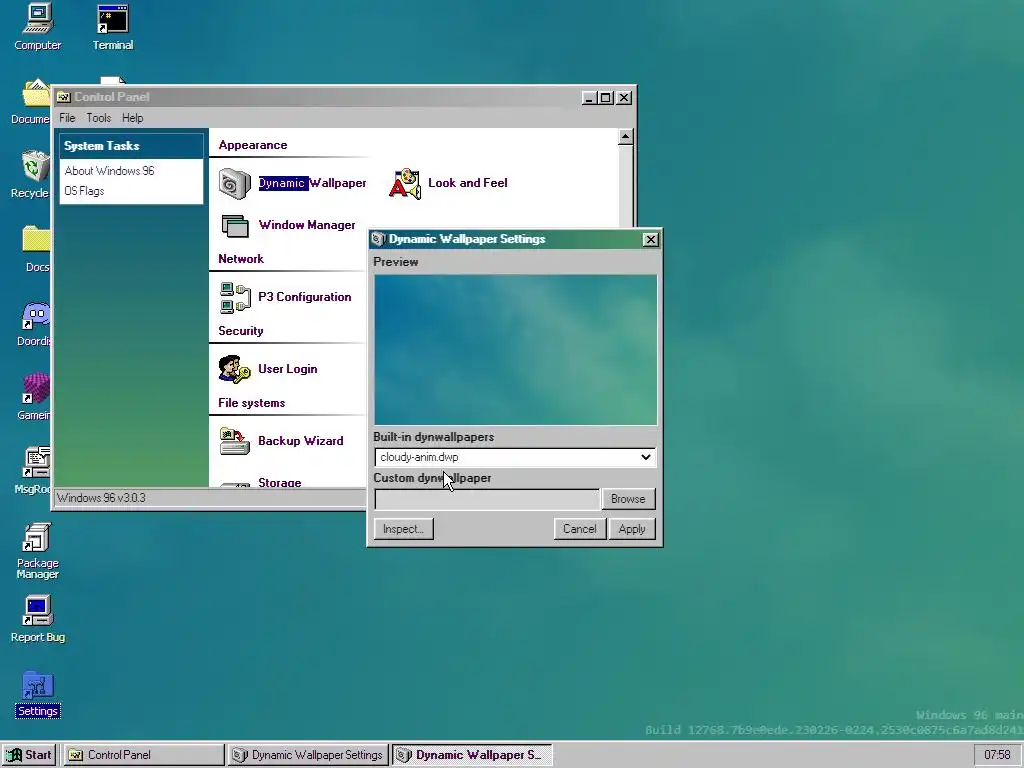1024x768 pixels.
Task: Open the Computer desktop icon
Action: [37, 27]
